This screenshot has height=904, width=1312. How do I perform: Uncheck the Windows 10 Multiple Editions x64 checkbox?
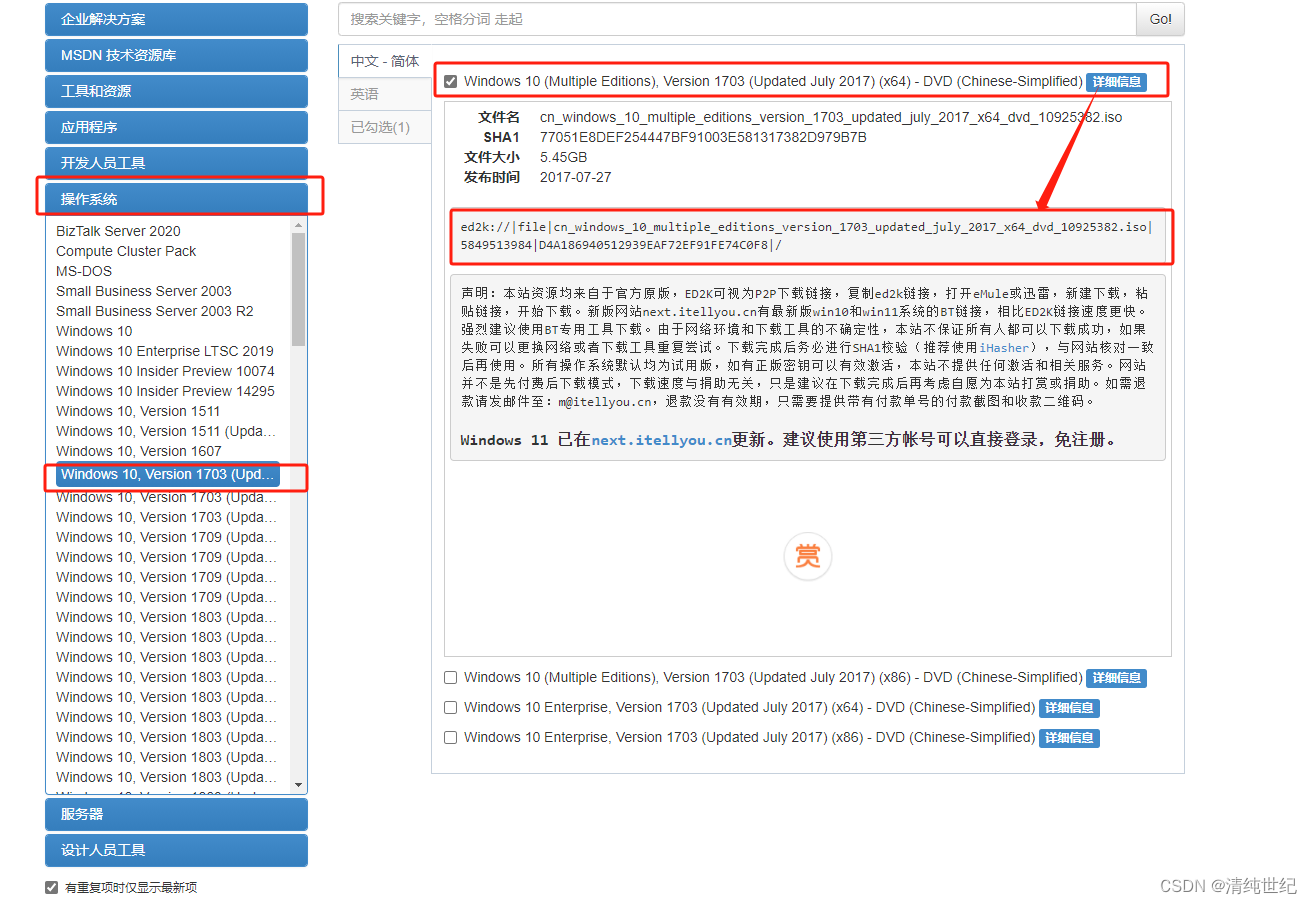[x=451, y=81]
